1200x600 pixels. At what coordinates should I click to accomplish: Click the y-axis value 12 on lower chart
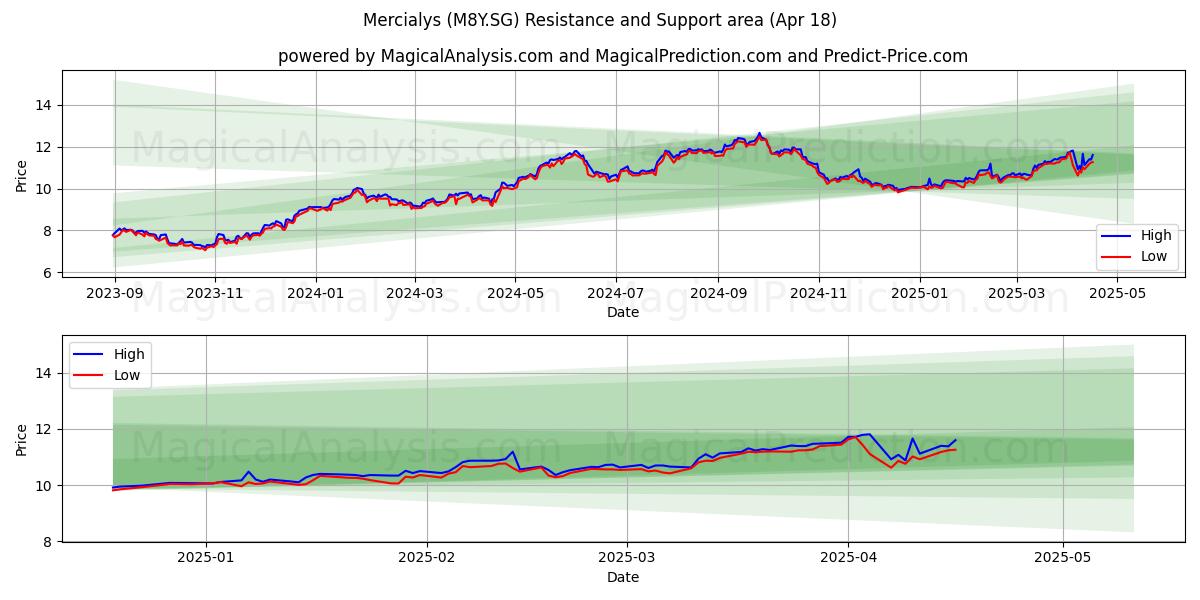coord(45,430)
